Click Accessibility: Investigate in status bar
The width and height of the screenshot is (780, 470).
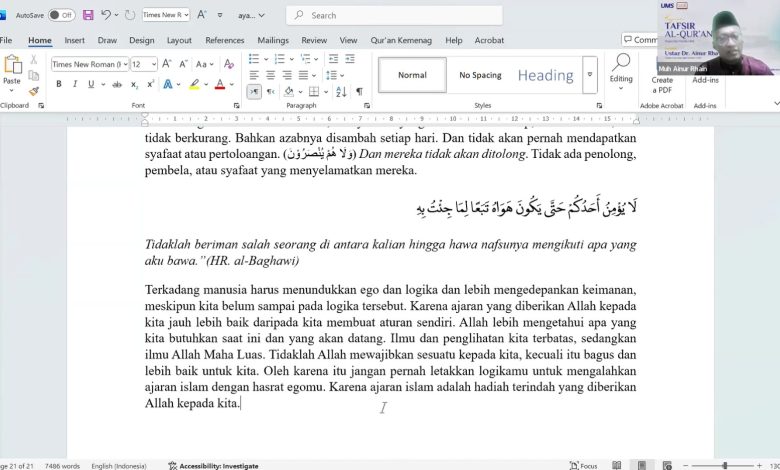[x=213, y=465]
